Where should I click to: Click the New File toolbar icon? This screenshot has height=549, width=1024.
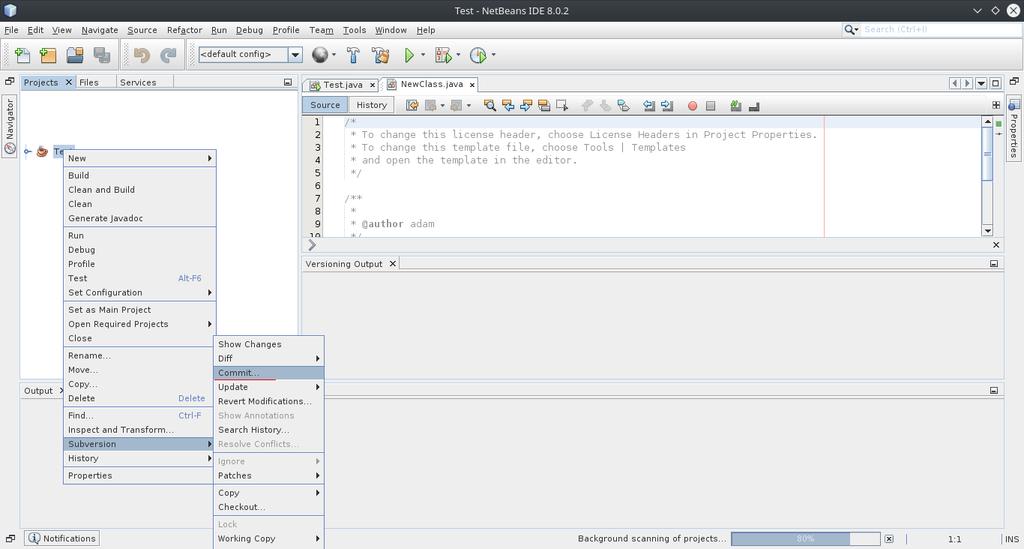(22, 55)
